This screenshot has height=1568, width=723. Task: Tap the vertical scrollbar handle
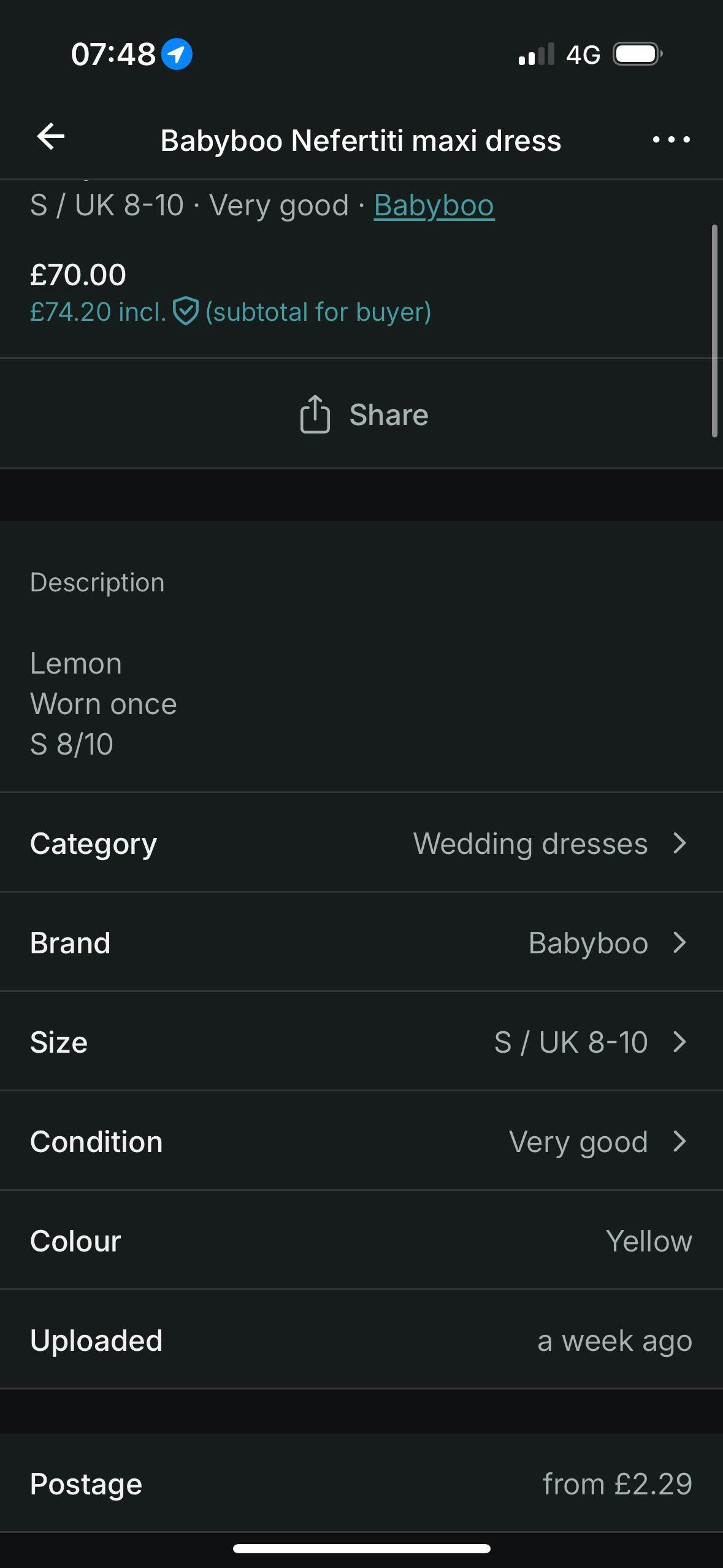(714, 331)
